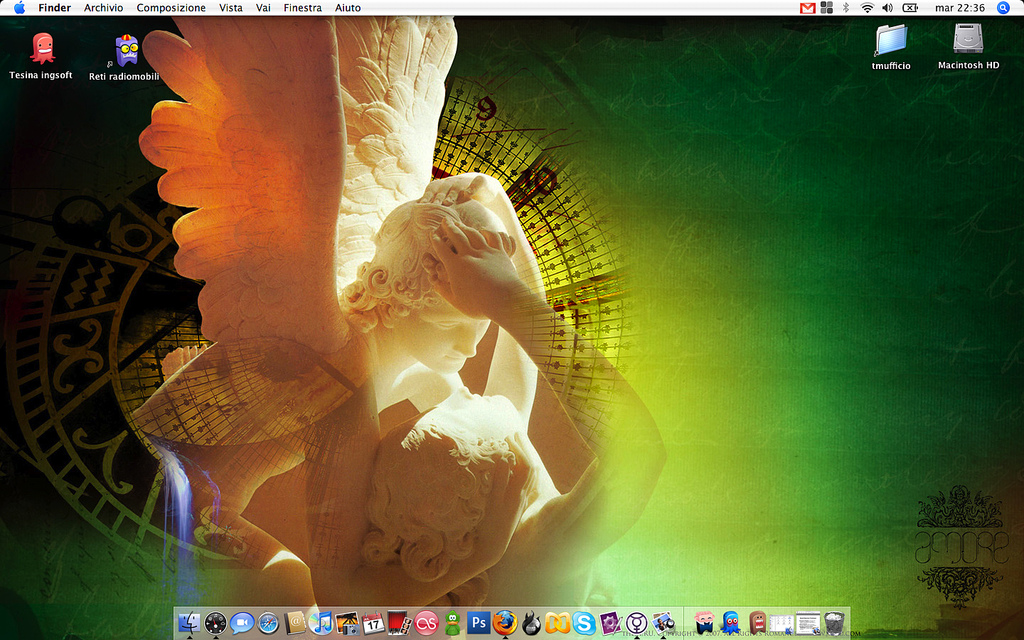Click the clock showing mar 22:36
This screenshot has height=640, width=1024.
960,8
